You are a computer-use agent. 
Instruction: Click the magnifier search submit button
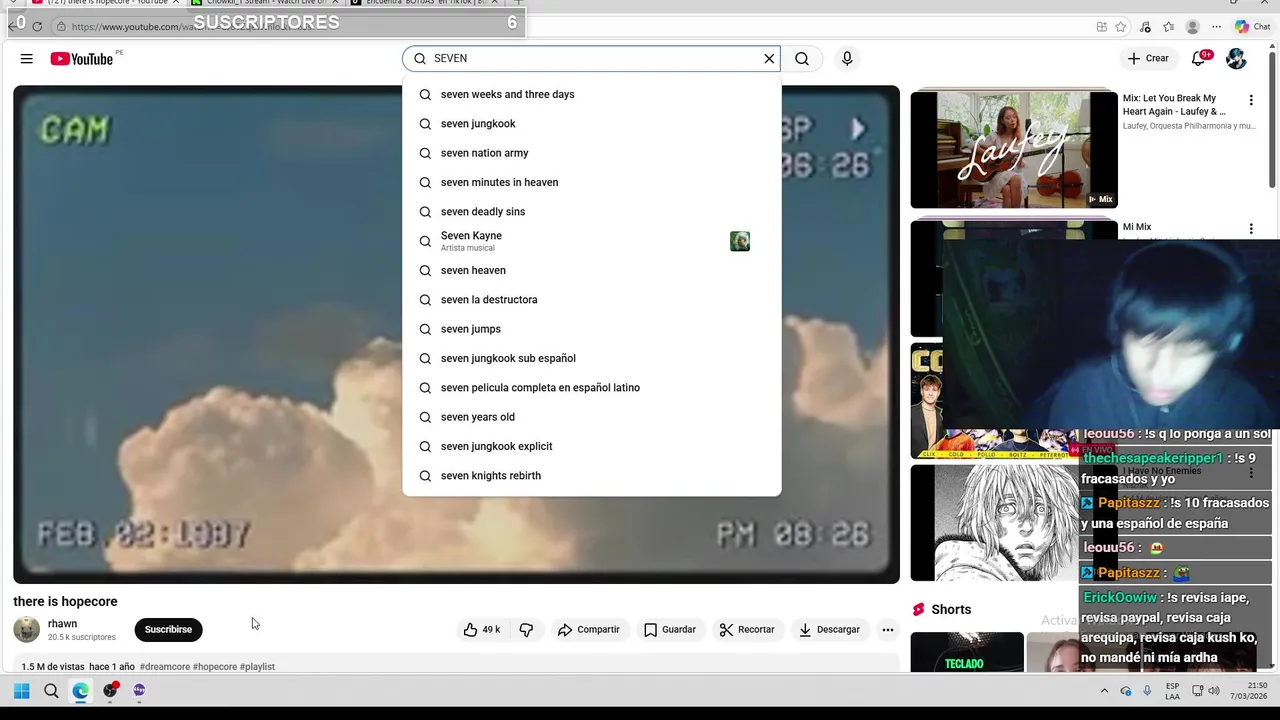[x=802, y=59]
